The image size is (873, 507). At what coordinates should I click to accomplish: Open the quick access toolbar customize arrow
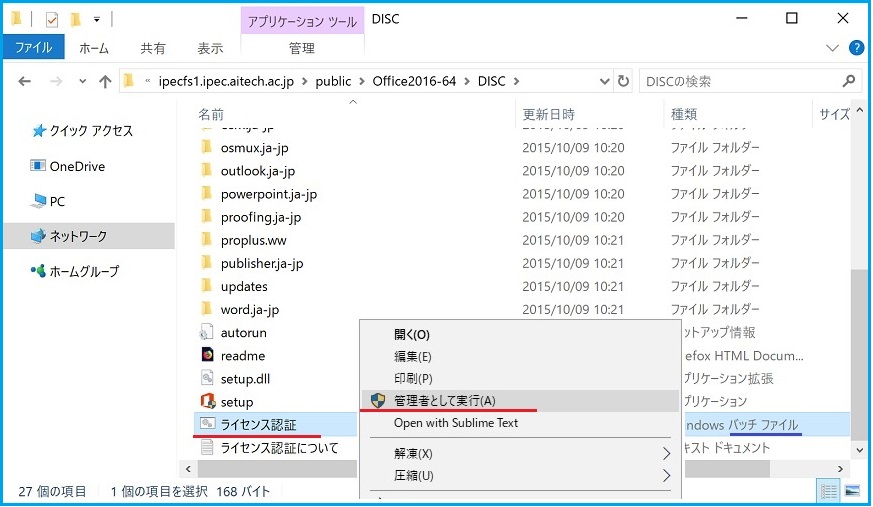tap(97, 19)
